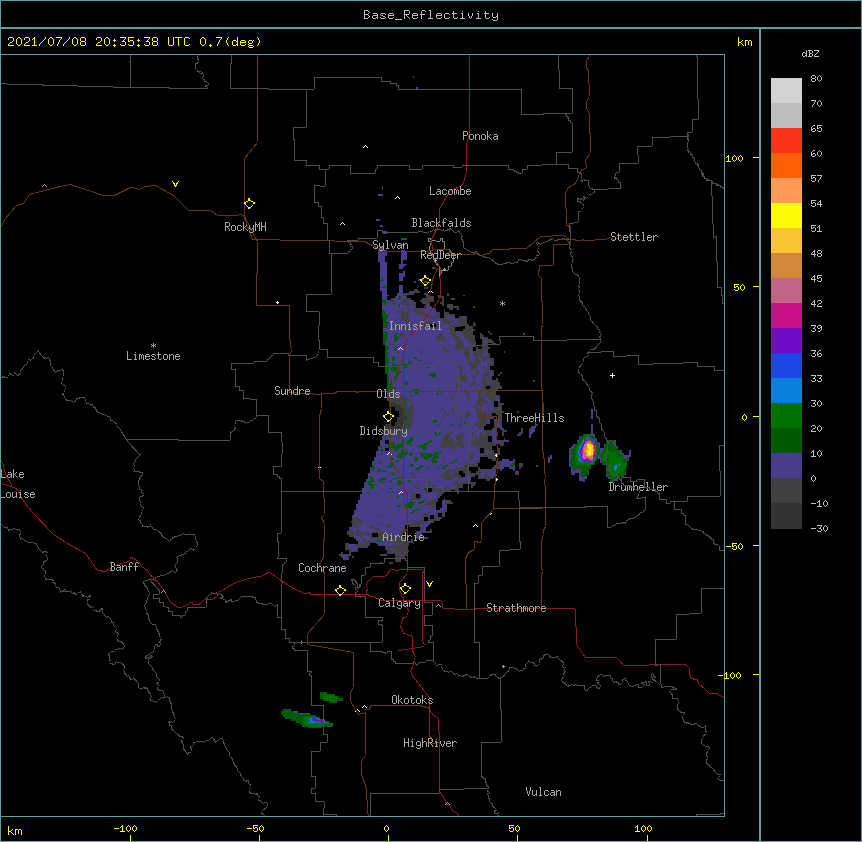862x842 pixels.
Task: Click the light gray 80 dBZ color swatch
Action: 786,91
